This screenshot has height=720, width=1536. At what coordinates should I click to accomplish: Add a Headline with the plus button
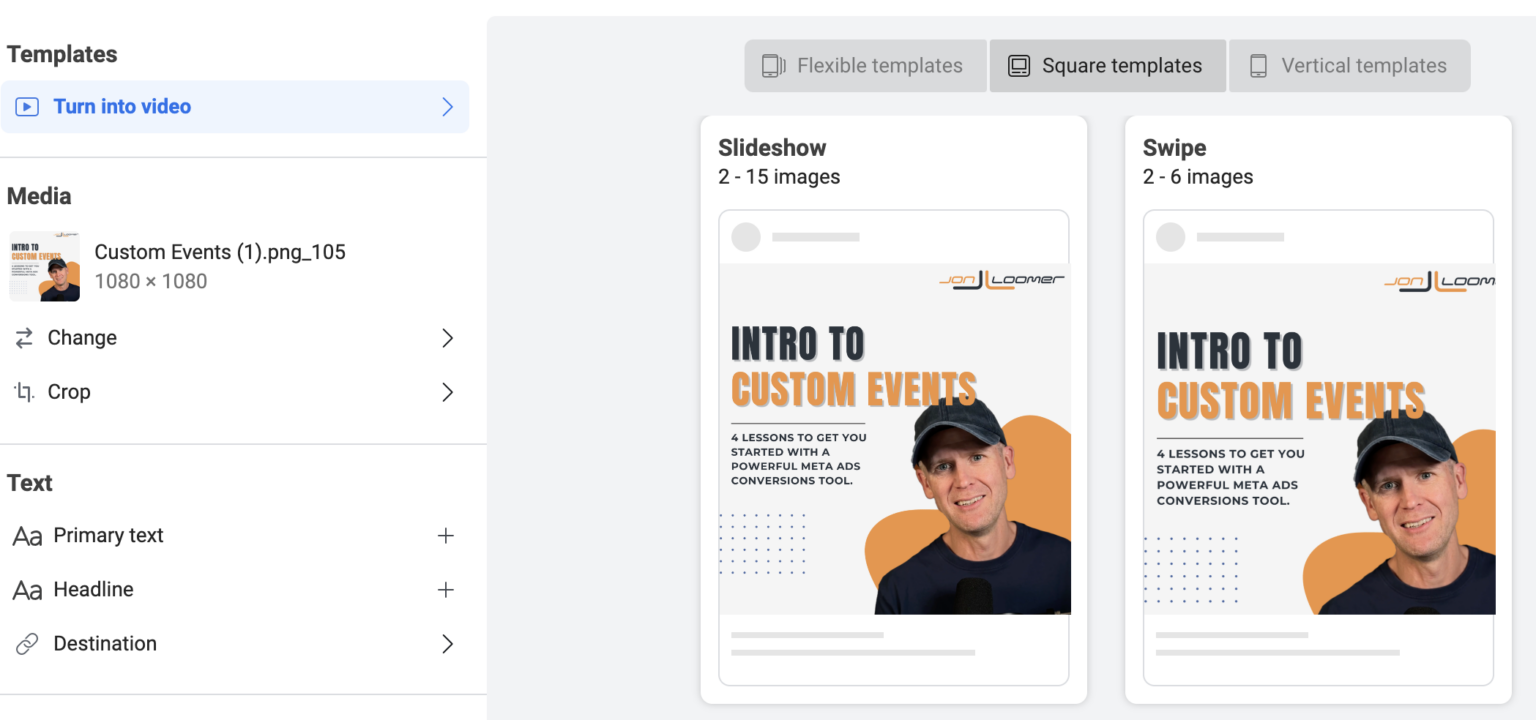[446, 589]
